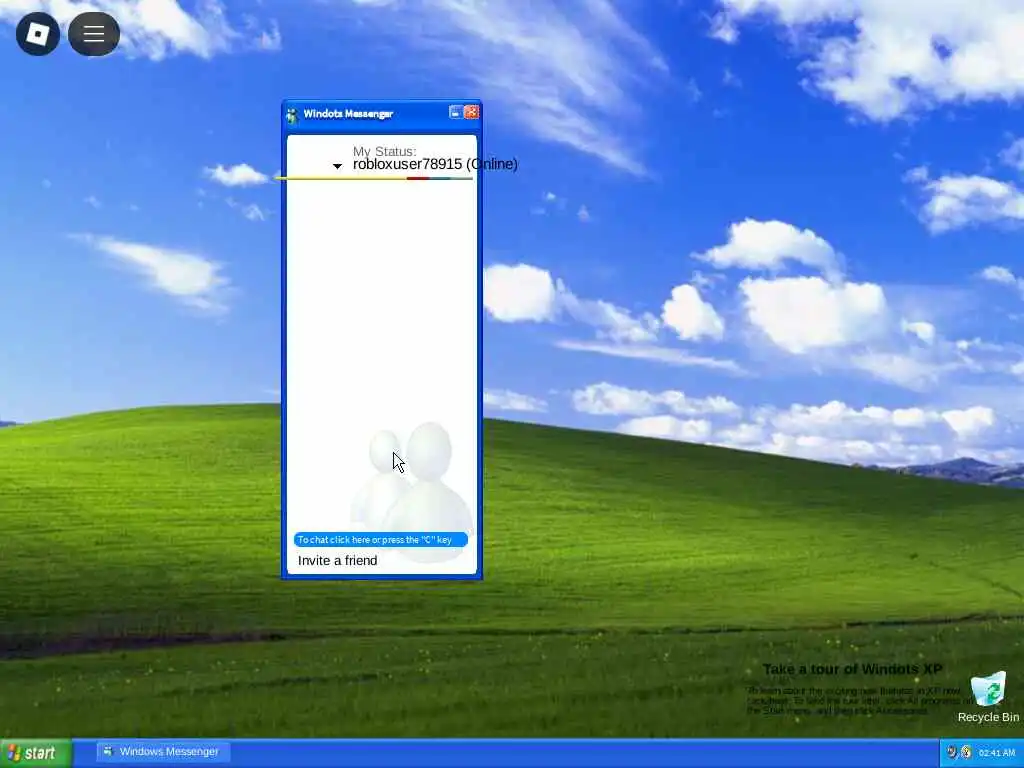Click the yellow system tray icon
Screen dimensions: 1024x768
tap(966, 752)
